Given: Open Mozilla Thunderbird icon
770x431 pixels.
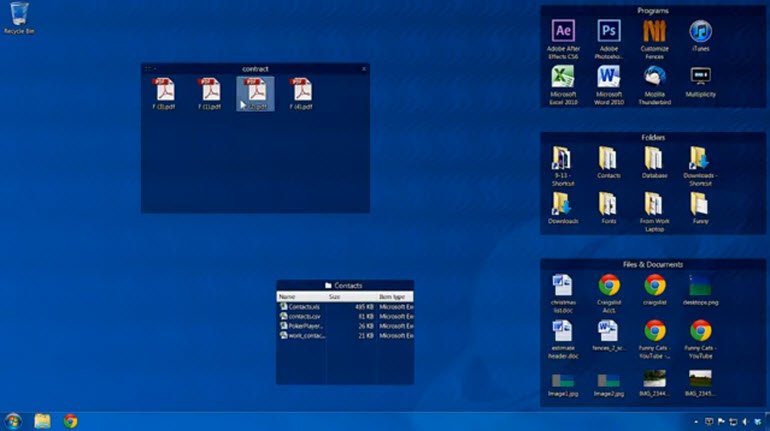Looking at the screenshot, I should (655, 77).
